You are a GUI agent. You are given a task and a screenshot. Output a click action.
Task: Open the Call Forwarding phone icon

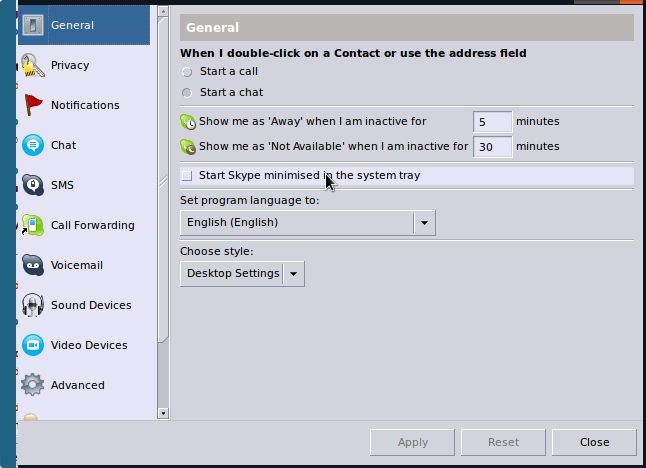pyautogui.click(x=33, y=225)
